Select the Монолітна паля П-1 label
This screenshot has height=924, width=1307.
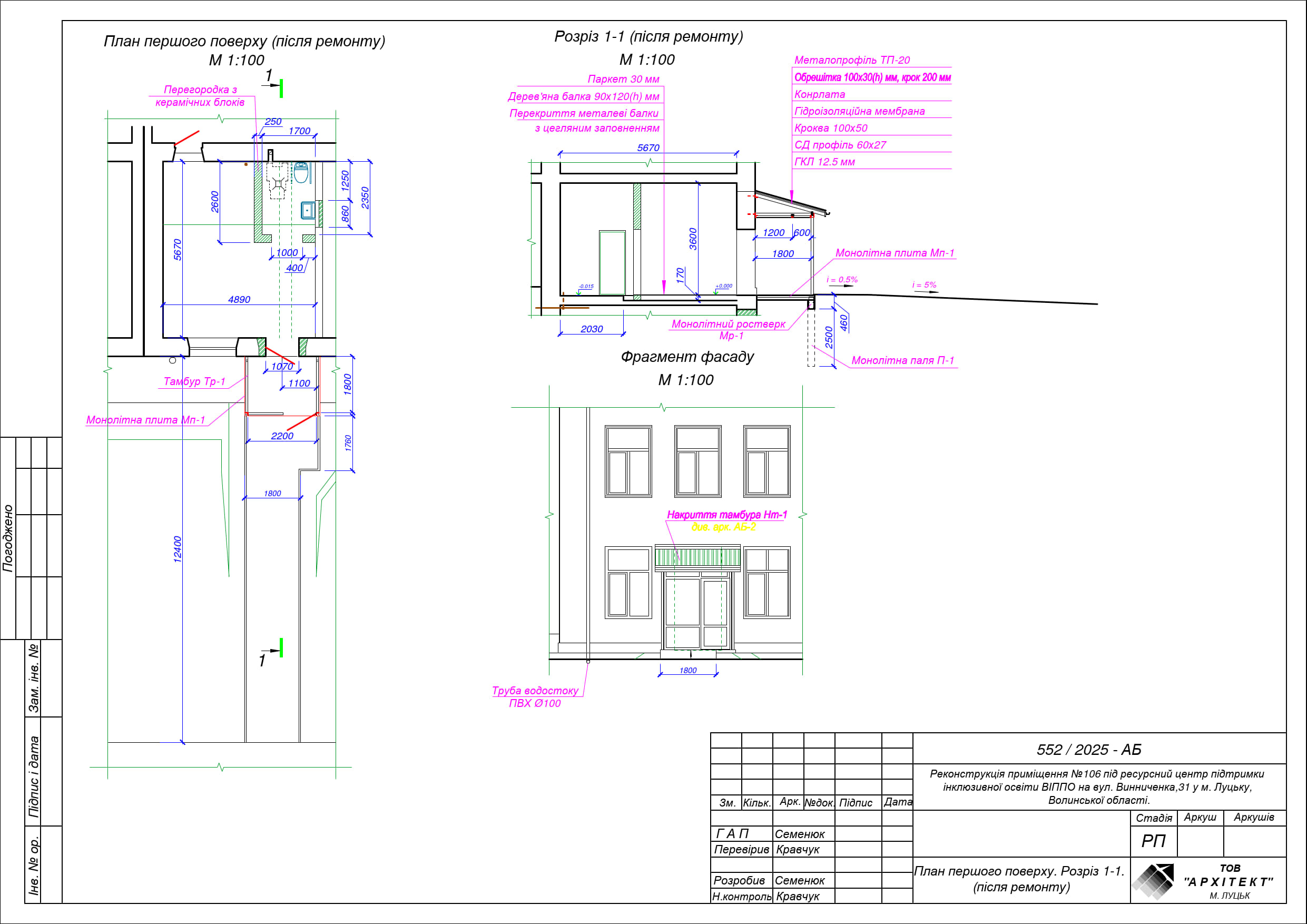click(902, 360)
